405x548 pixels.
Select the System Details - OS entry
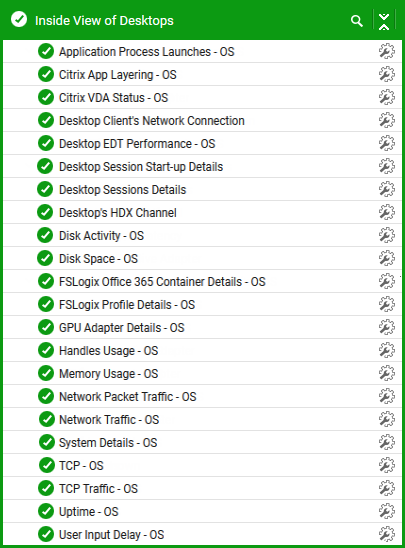click(108, 443)
